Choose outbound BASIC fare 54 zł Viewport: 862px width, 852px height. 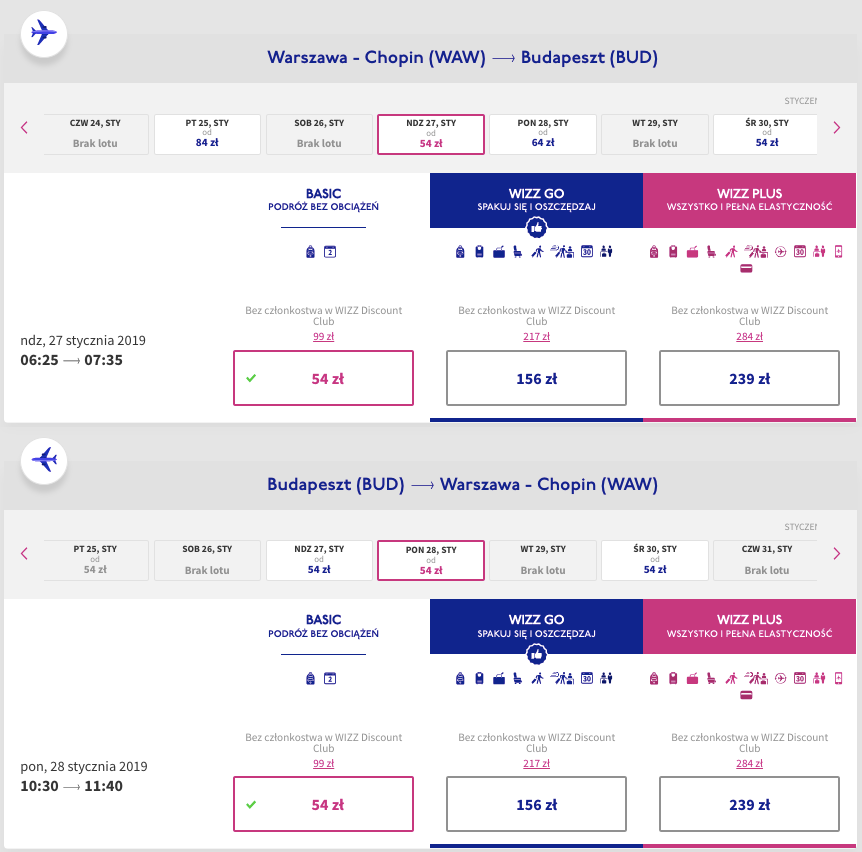click(323, 378)
